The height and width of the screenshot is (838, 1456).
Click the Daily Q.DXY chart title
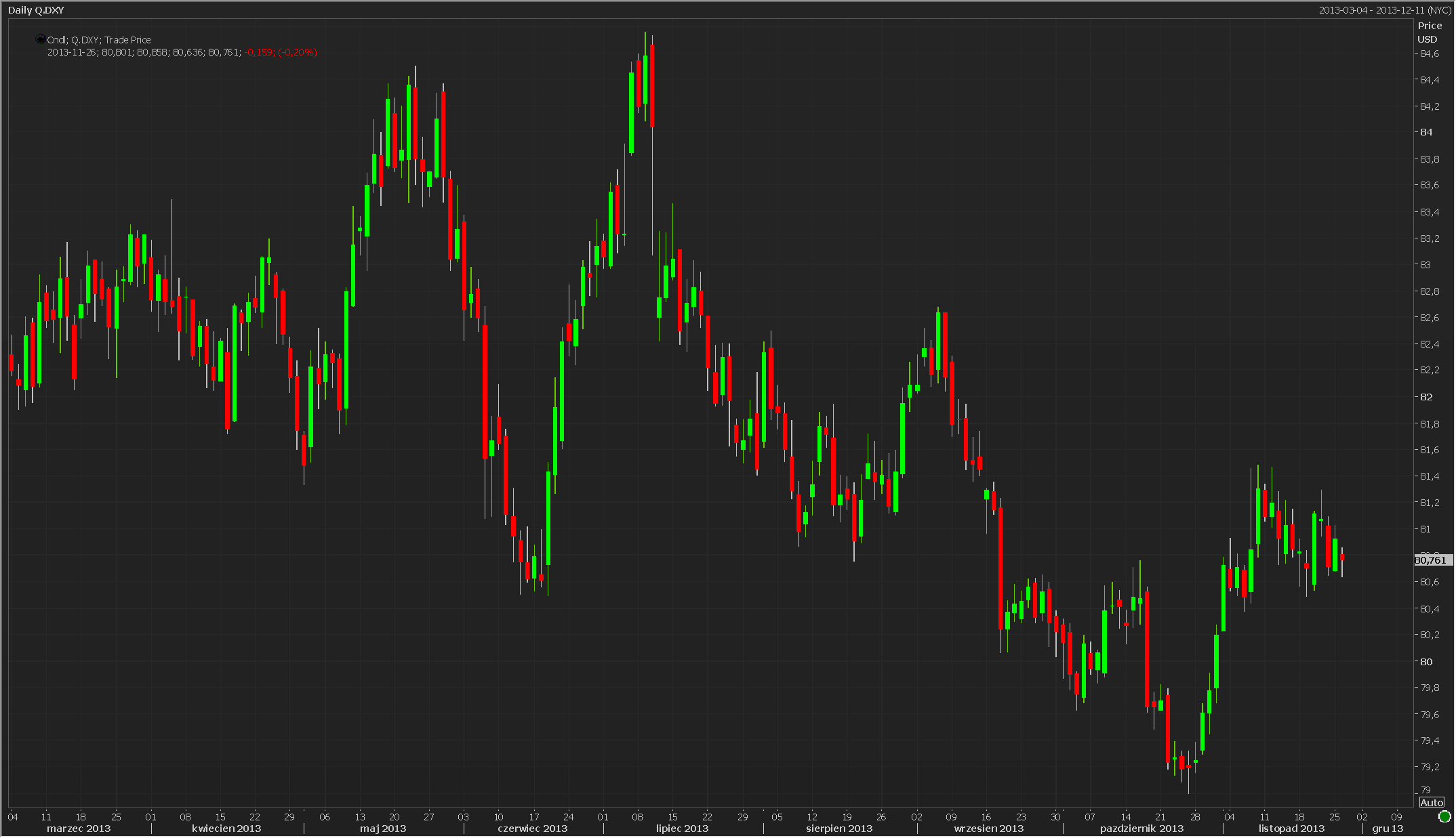[36, 10]
